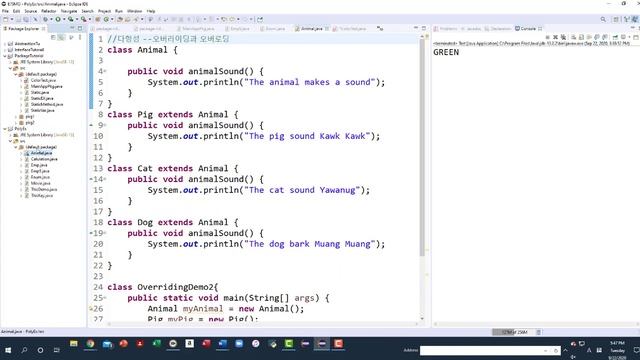Image resolution: width=640 pixels, height=360 pixels.
Task: Expand the AbstractionTu project
Action: (x=5, y=44)
